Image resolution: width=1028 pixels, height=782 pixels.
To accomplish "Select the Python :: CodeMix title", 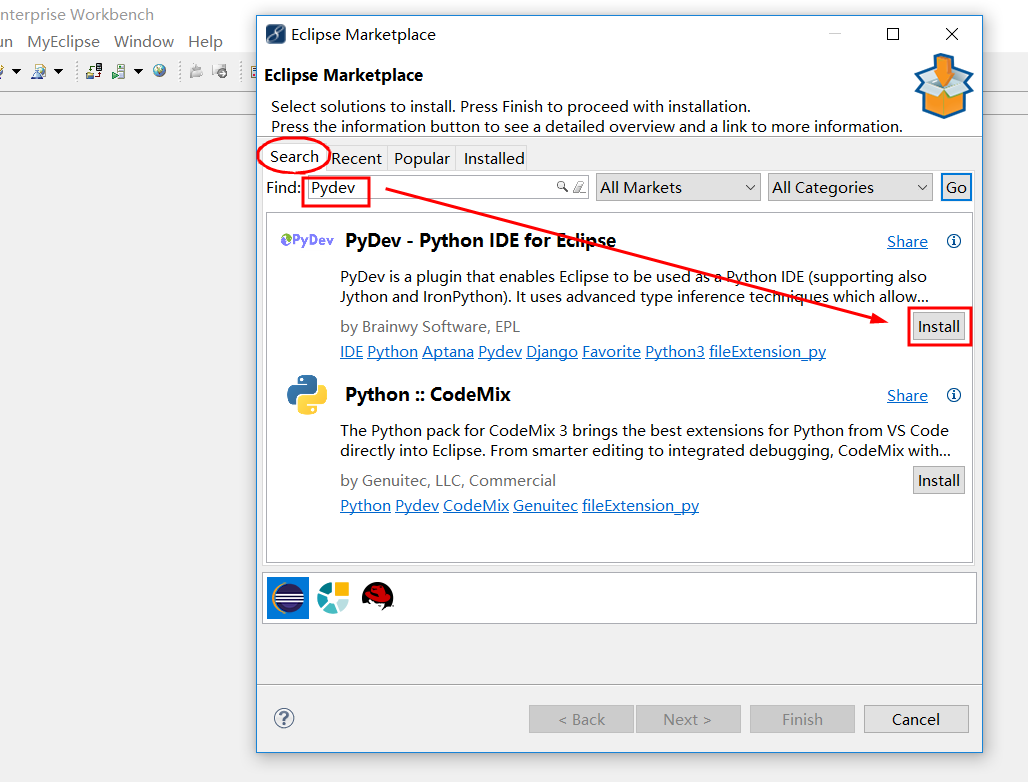I will [427, 395].
